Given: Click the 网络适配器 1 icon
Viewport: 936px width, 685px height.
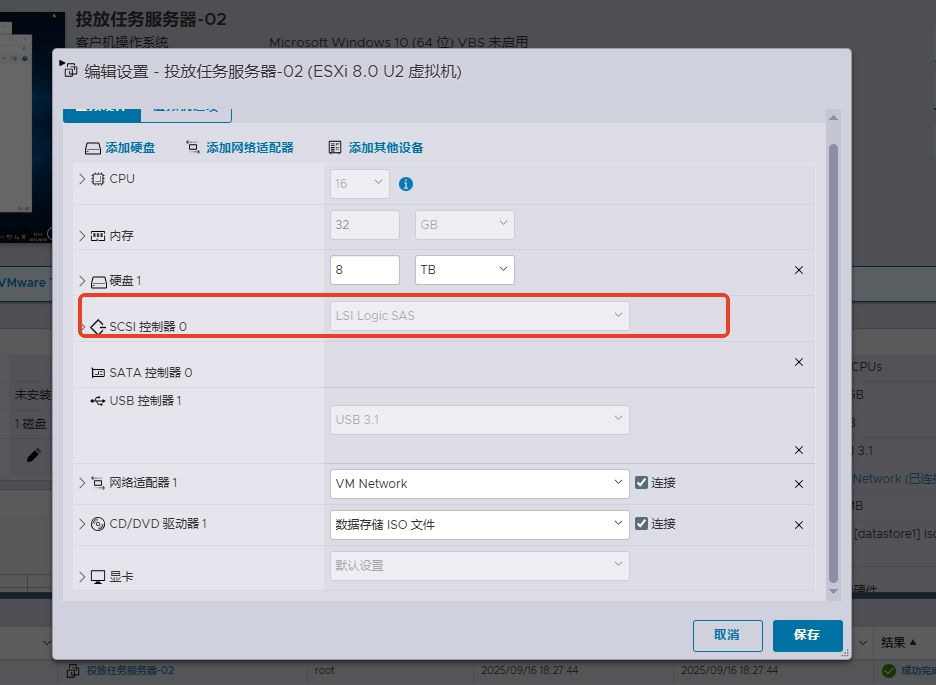Looking at the screenshot, I should click(98, 483).
